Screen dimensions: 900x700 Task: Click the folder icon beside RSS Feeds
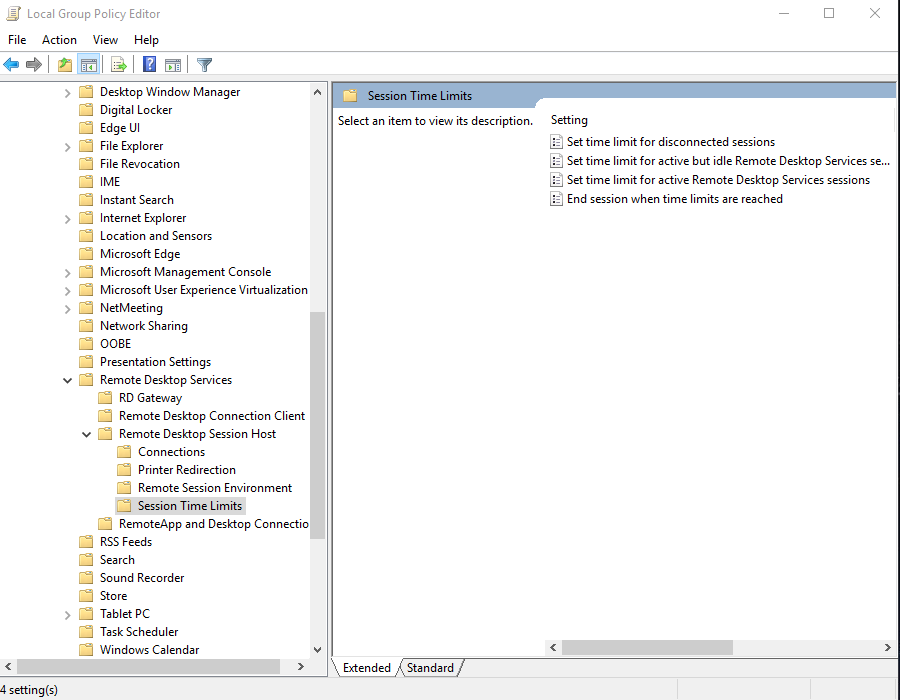click(86, 542)
